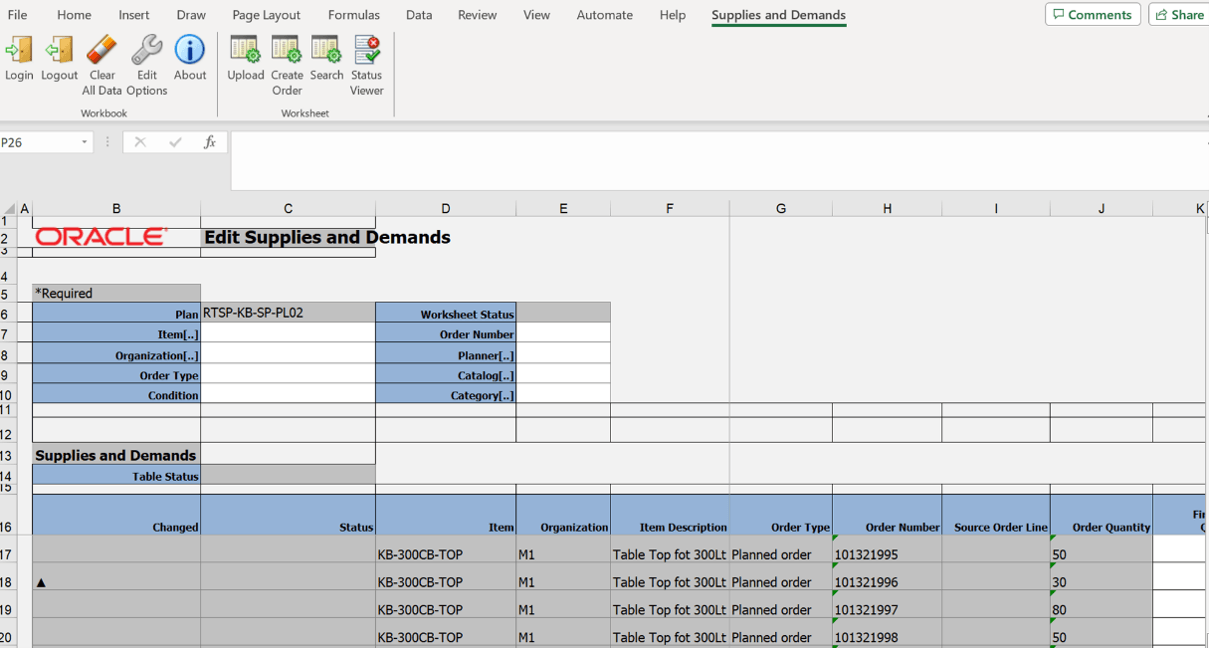The width and height of the screenshot is (1209, 648).
Task: Click the Catalog[..] input cell
Action: pos(563,375)
